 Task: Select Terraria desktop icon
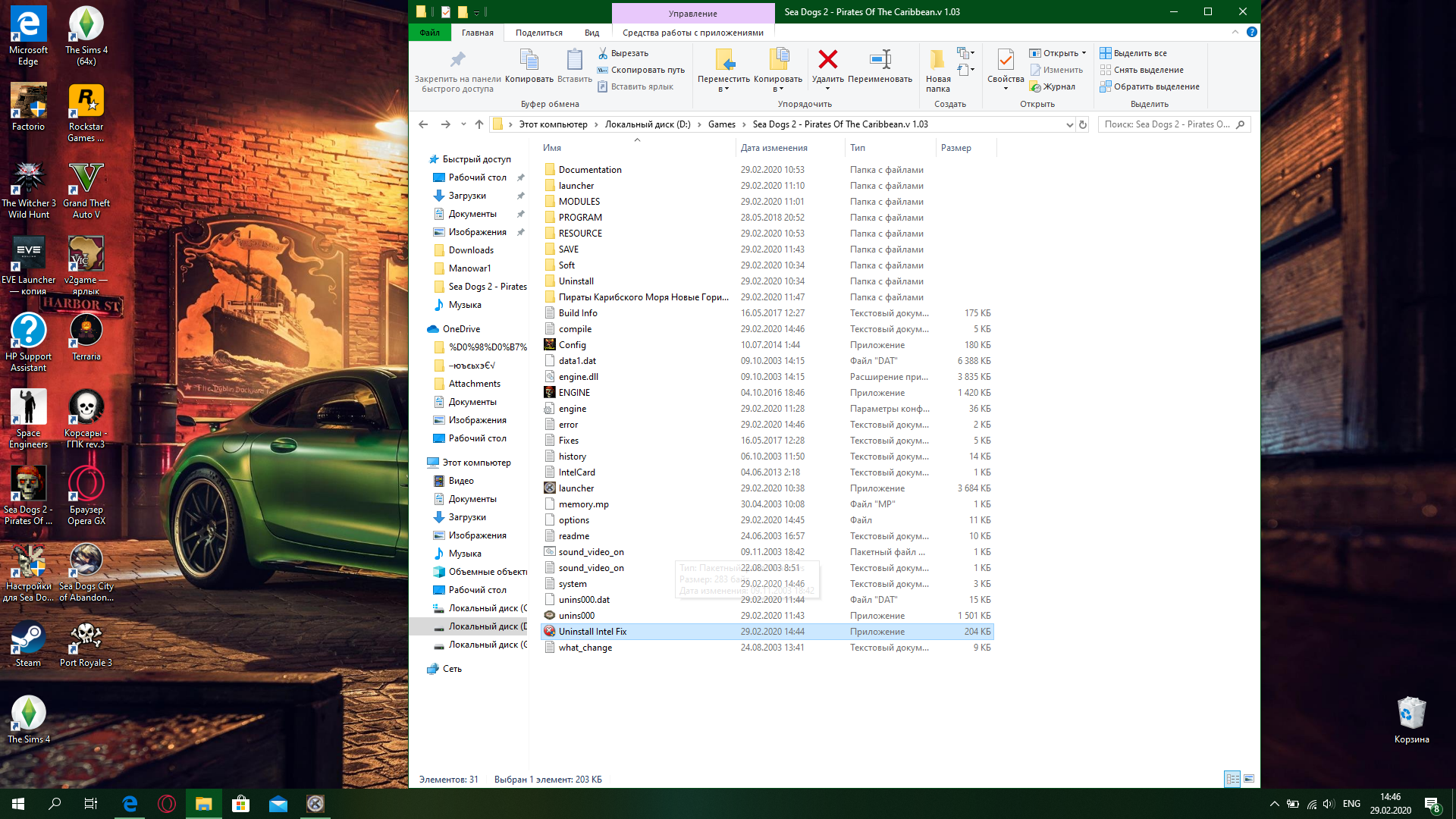tap(86, 338)
